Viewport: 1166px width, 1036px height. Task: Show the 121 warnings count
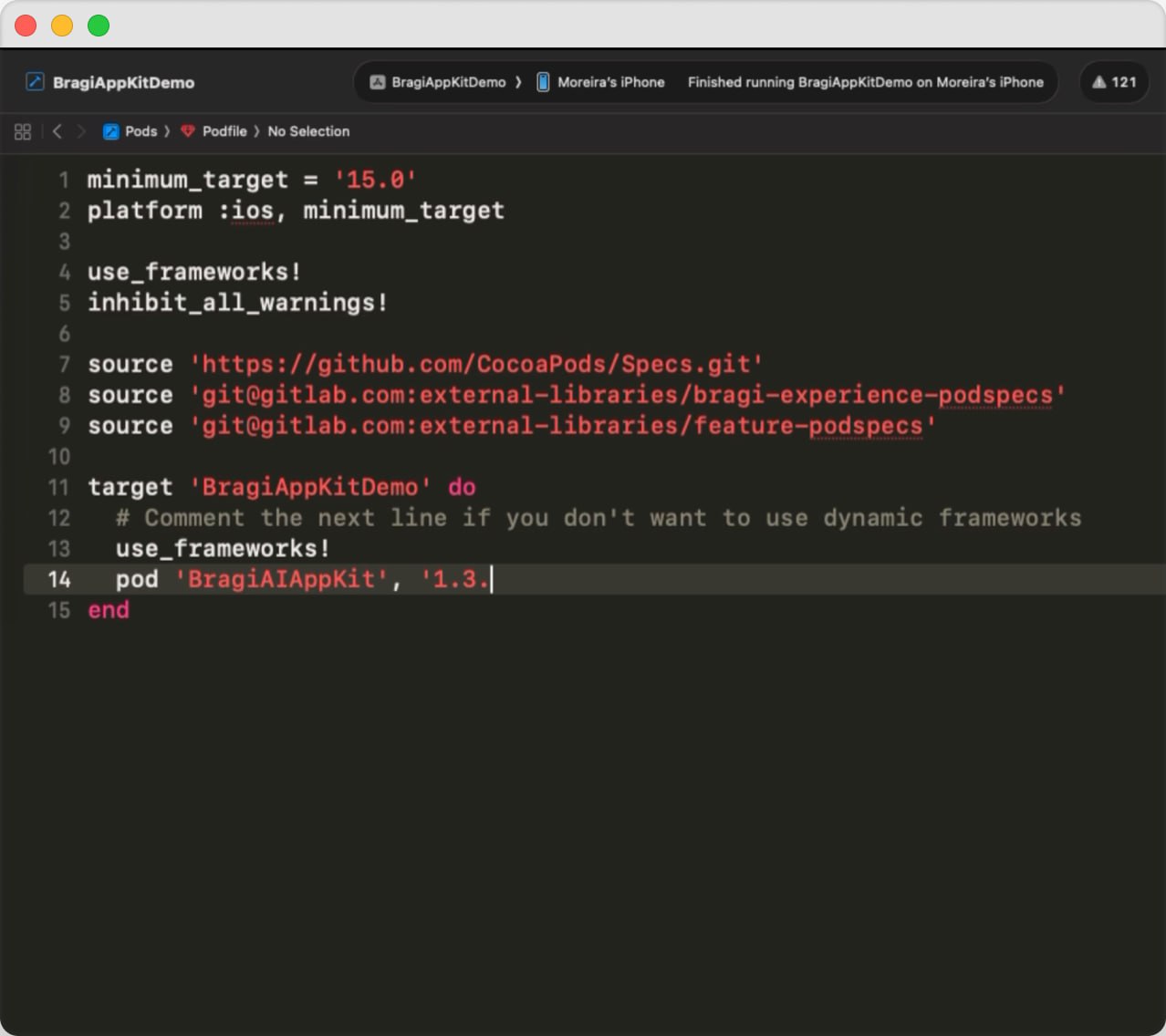point(1124,82)
